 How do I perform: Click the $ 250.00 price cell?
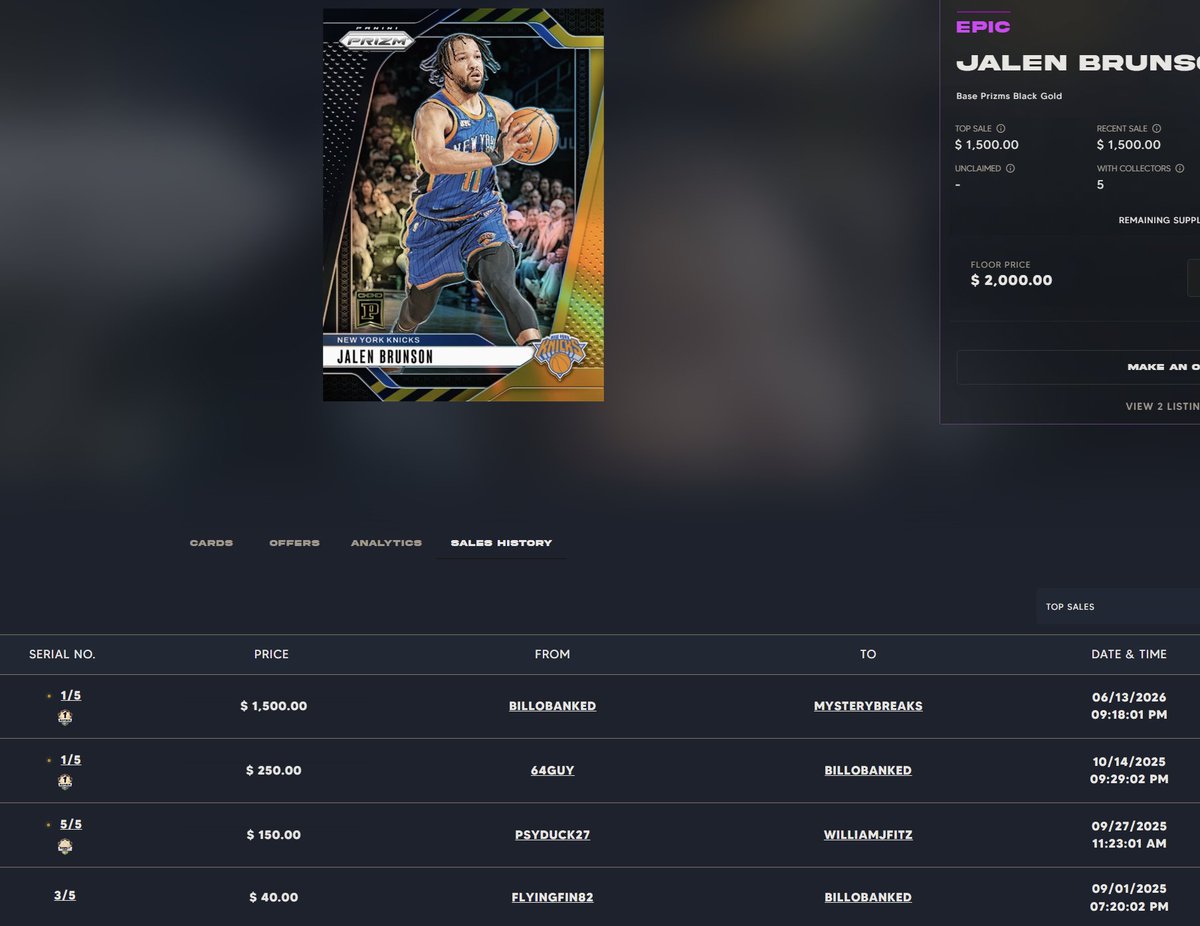[274, 771]
